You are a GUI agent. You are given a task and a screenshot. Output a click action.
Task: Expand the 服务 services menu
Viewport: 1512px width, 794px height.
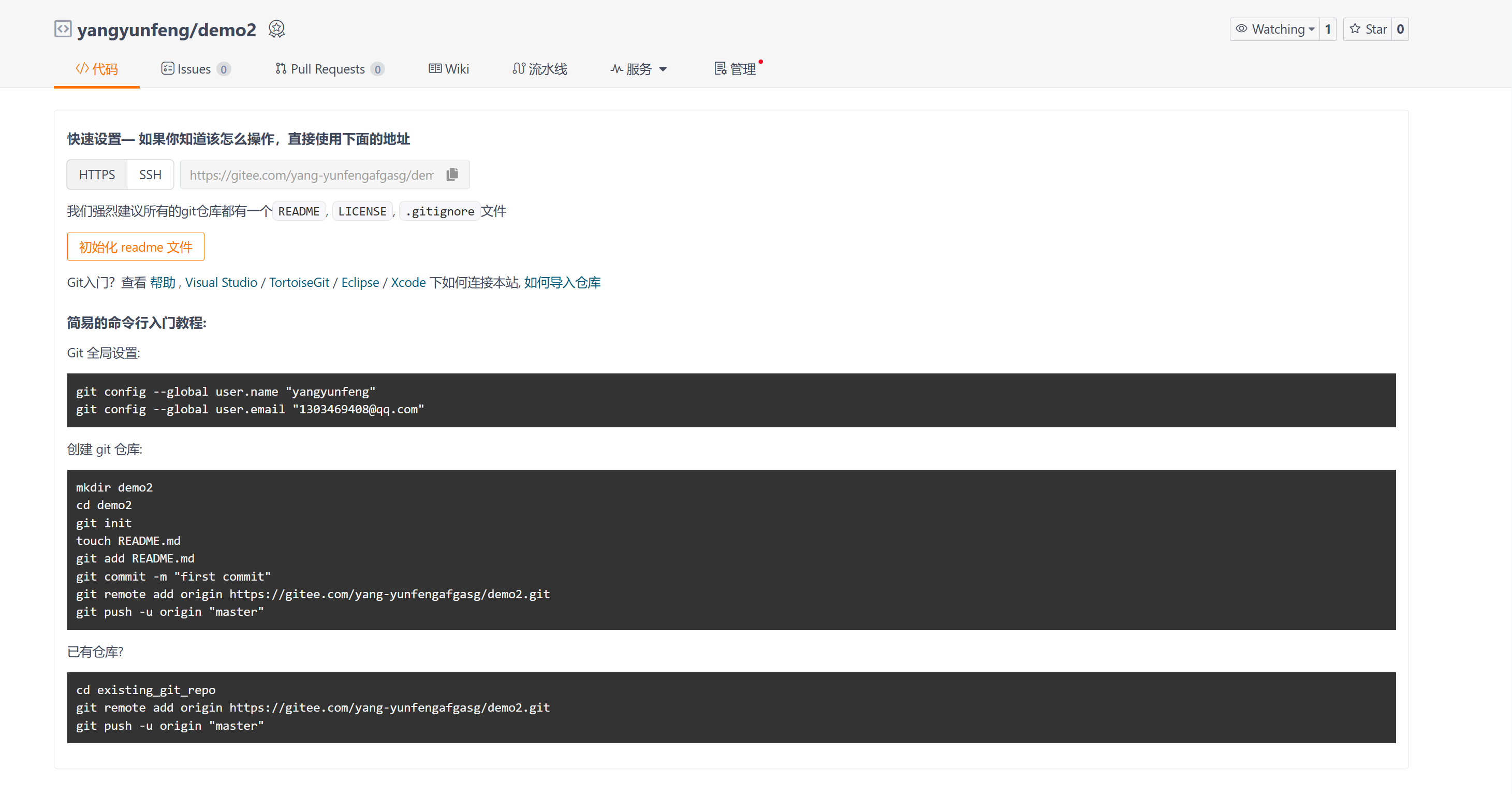639,69
